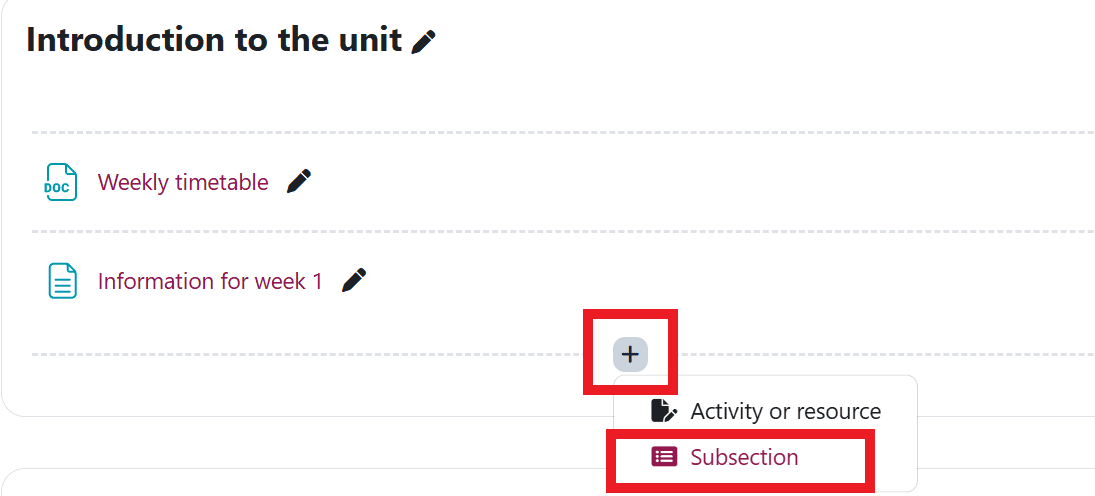Image resolution: width=1095 pixels, height=496 pixels.
Task: Click the DOC file icon for Weekly timetable
Action: click(61, 182)
